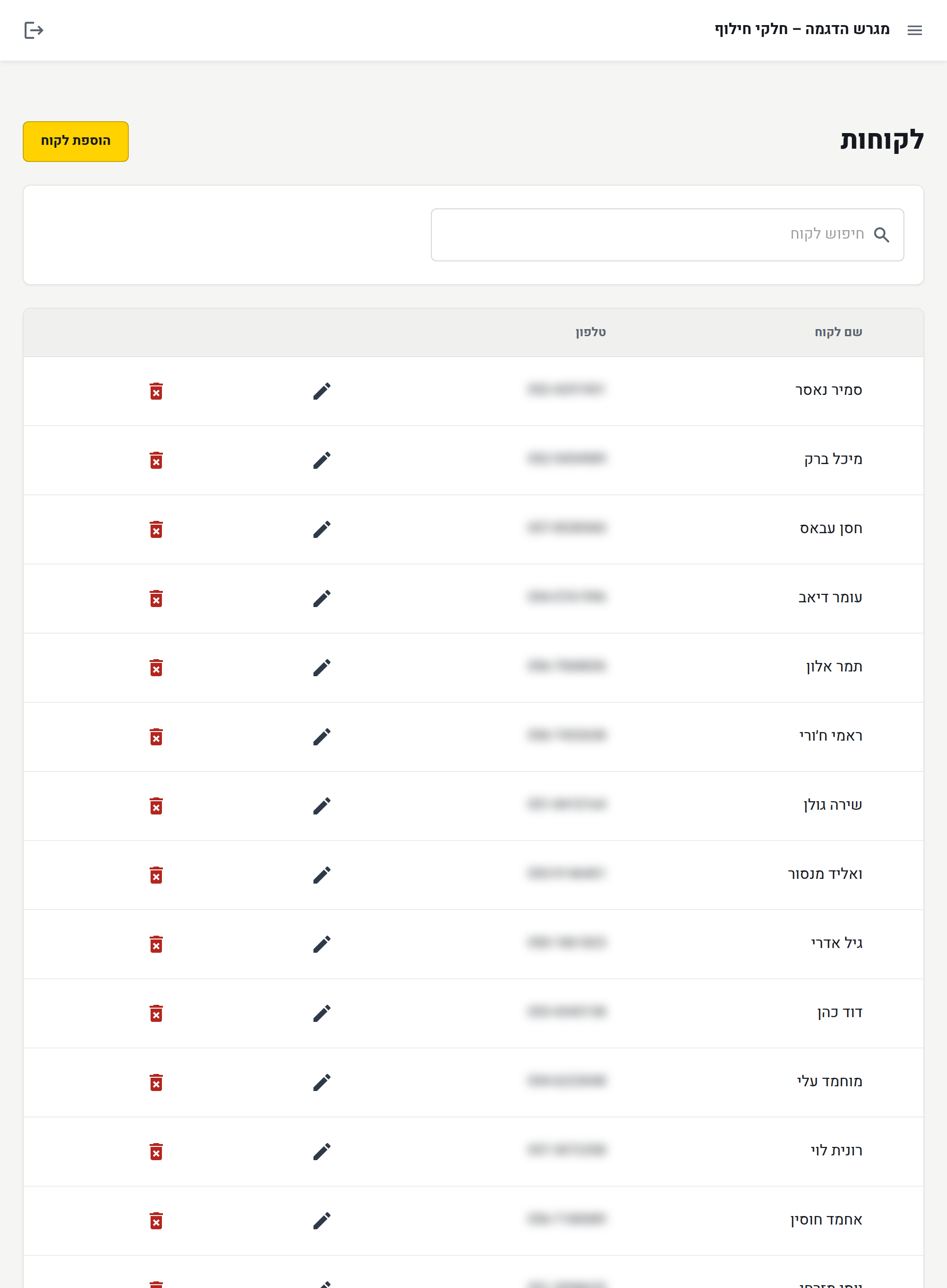The image size is (947, 1288).
Task: Delete customer ראמי ח'ורי
Action: 156,736
